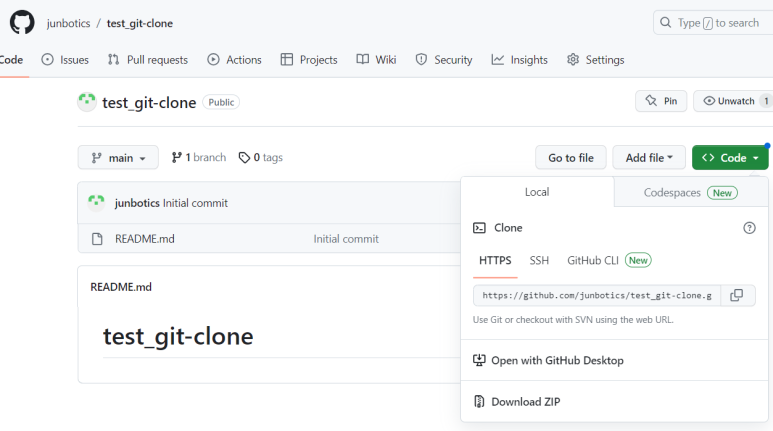Click the test_git-clone repository title
773x431 pixels.
[149, 103]
